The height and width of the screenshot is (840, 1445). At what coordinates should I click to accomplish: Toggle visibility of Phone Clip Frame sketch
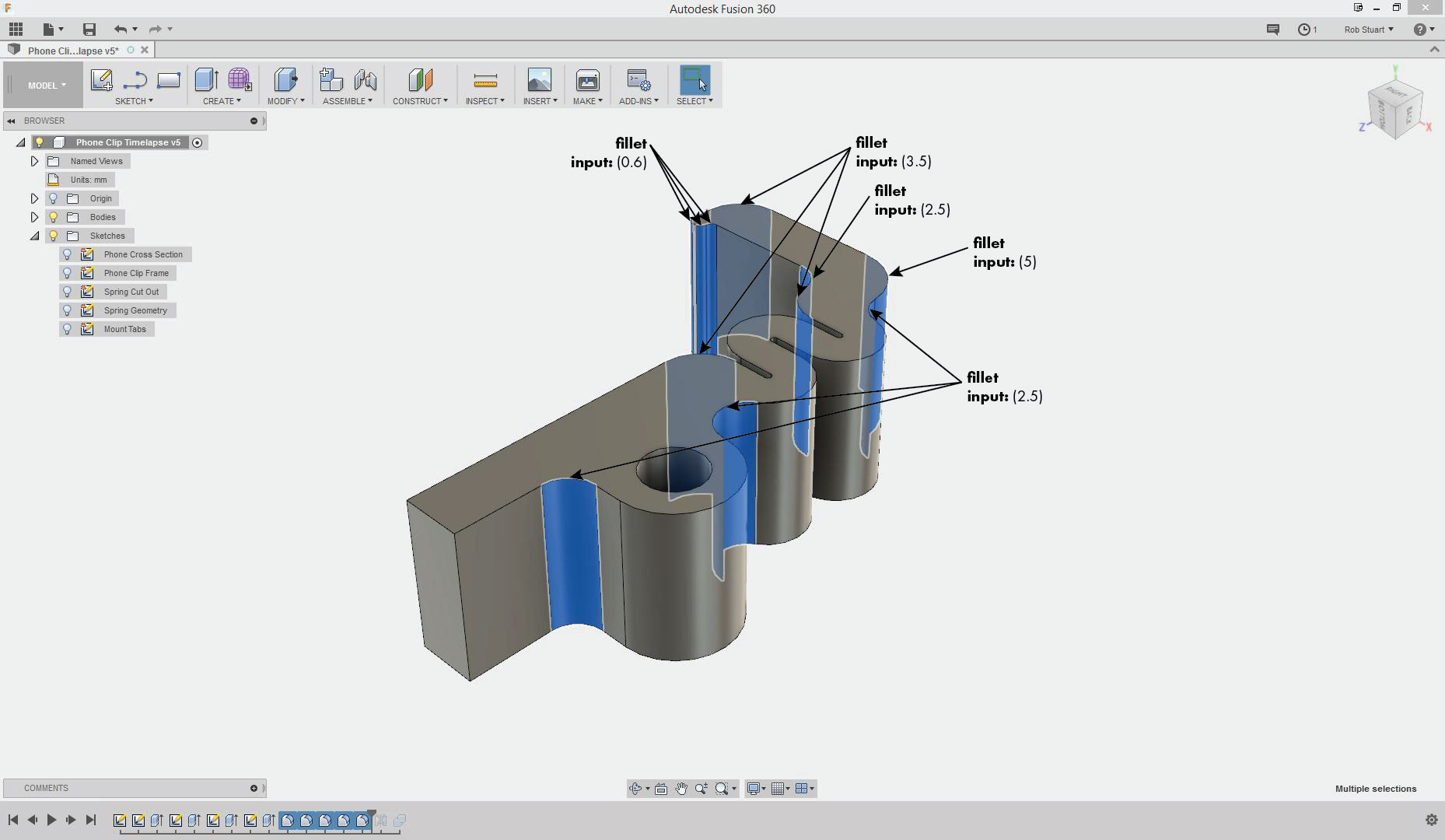68,273
